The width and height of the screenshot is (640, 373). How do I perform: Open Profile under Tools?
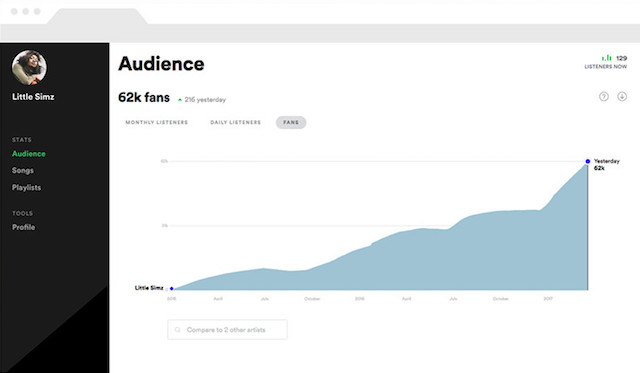coord(23,227)
